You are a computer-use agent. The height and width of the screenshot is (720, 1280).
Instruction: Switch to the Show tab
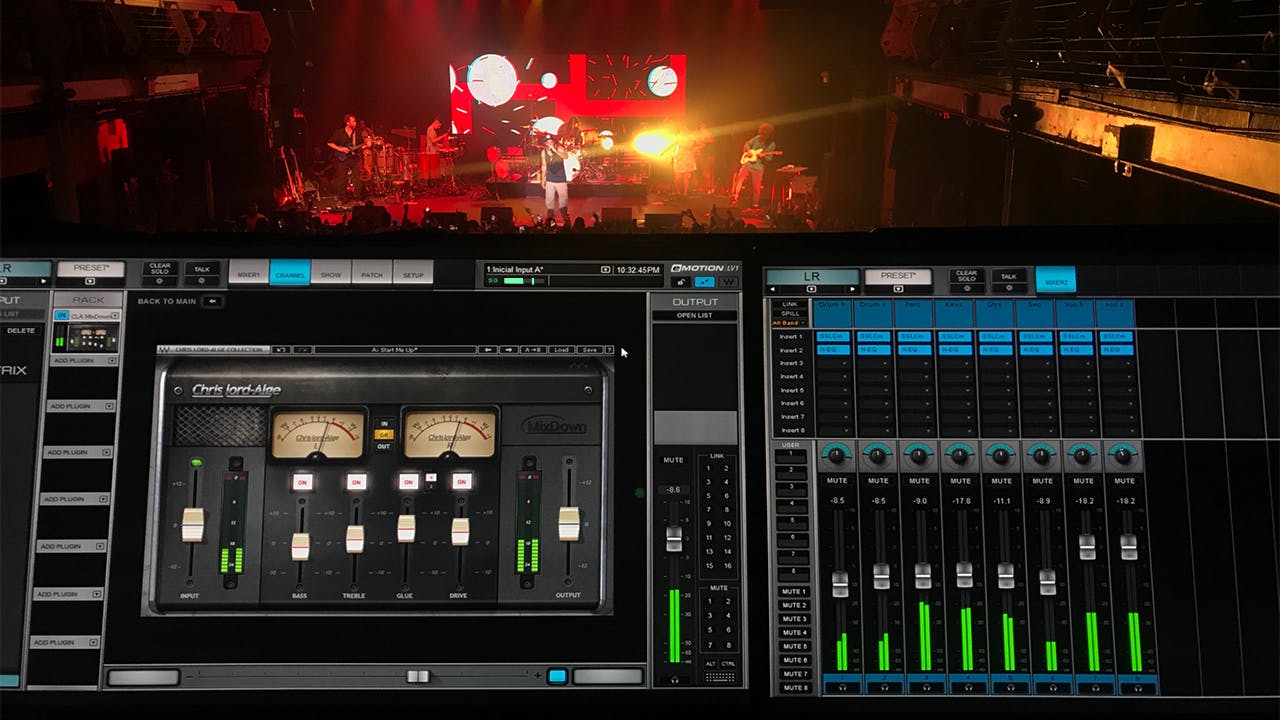coord(330,272)
